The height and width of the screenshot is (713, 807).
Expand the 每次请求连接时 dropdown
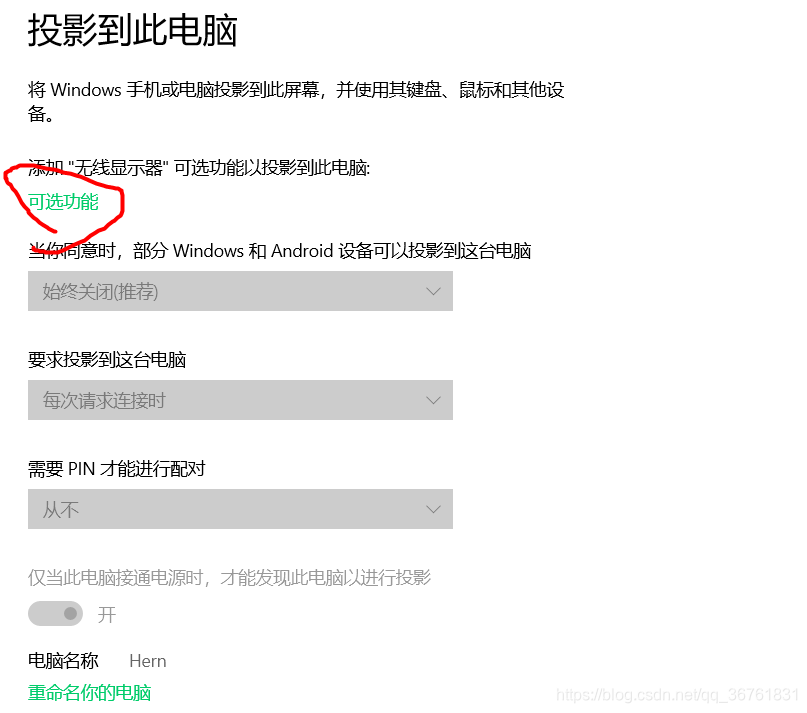(240, 400)
